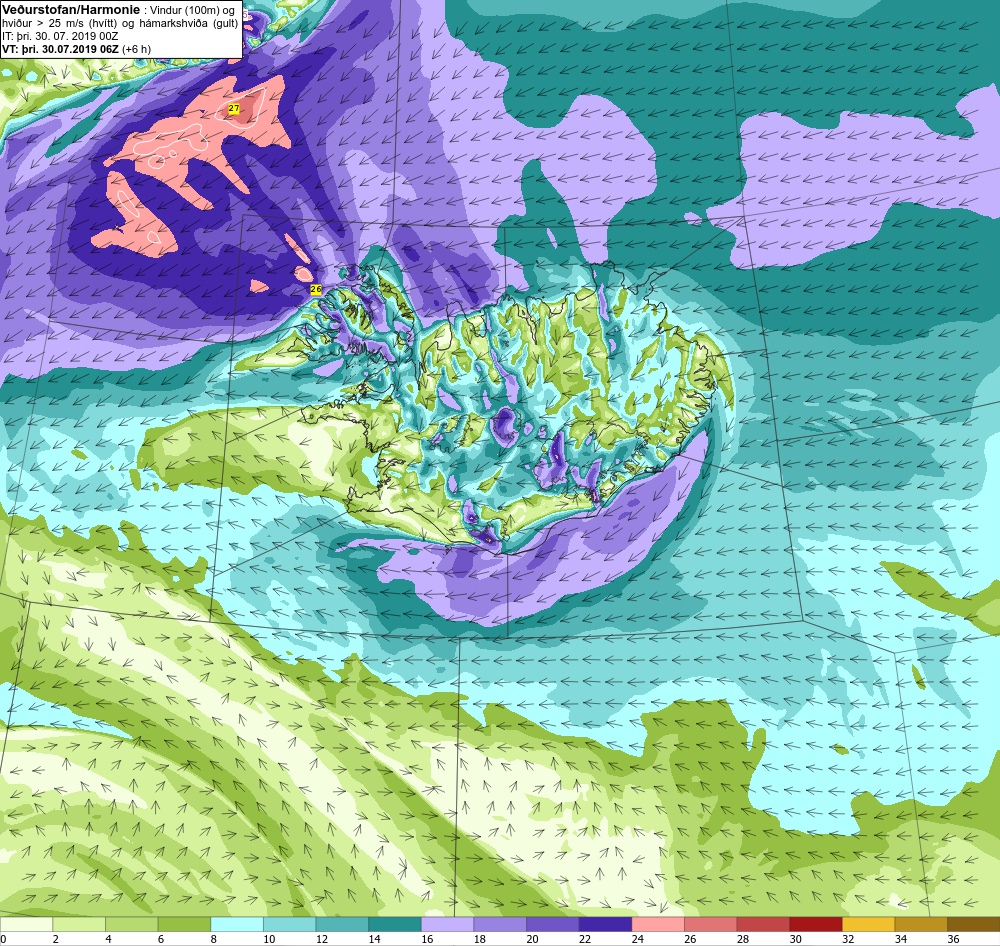
Task: Pick the salmon 26–28 m/s swatch
Action: coord(710,924)
